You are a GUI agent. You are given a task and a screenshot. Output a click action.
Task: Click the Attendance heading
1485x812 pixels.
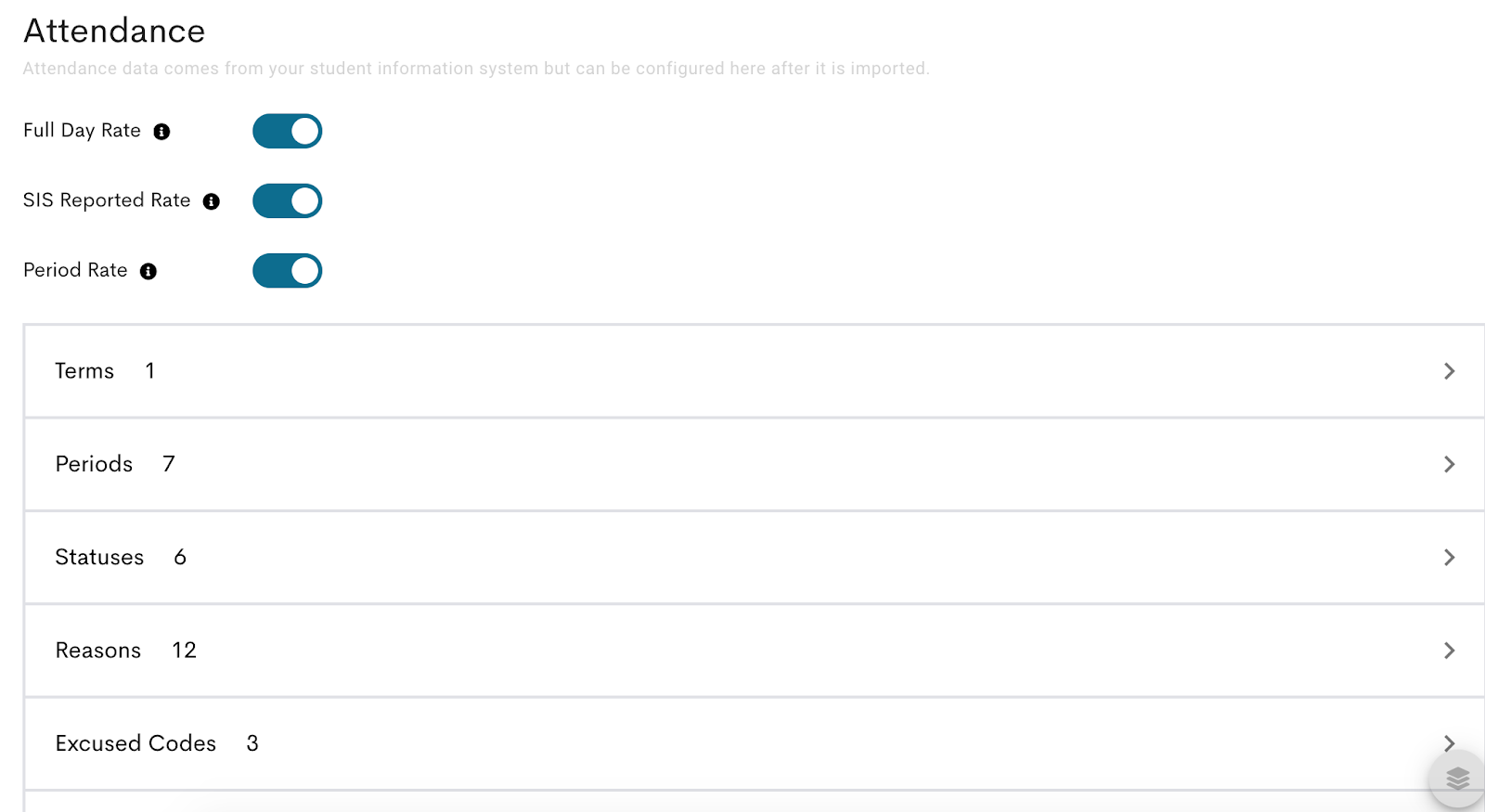click(113, 31)
